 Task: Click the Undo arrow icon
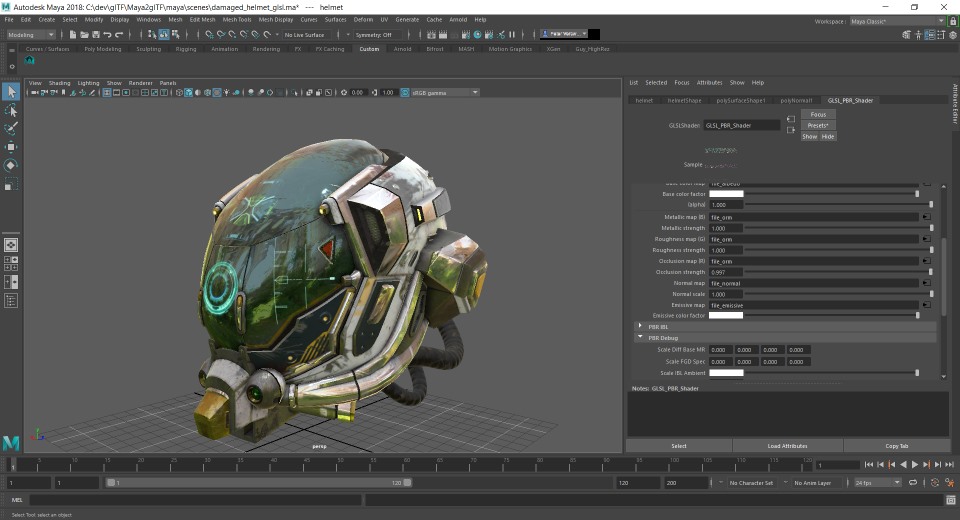[107, 35]
